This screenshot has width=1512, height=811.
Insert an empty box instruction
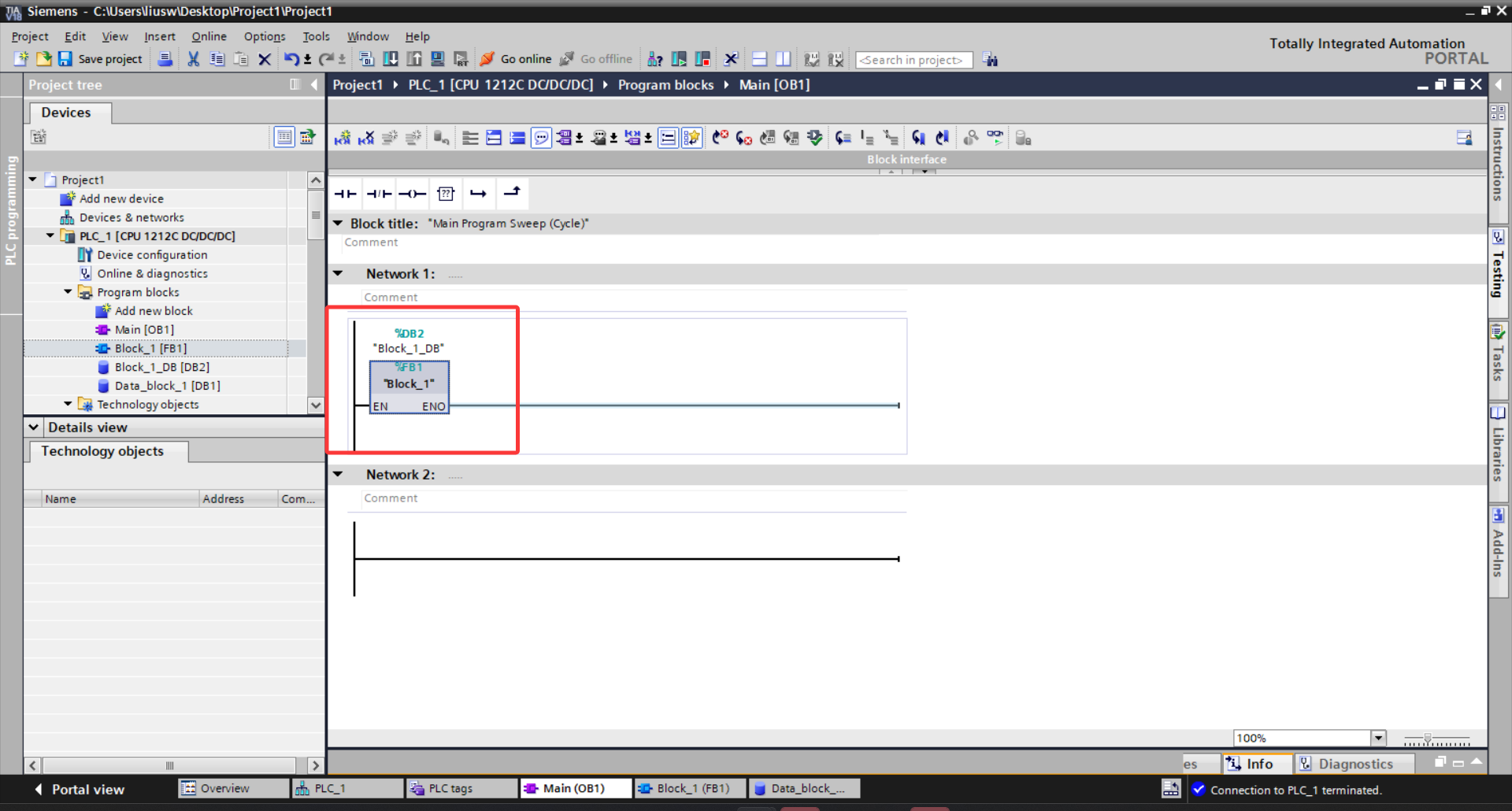[x=446, y=194]
